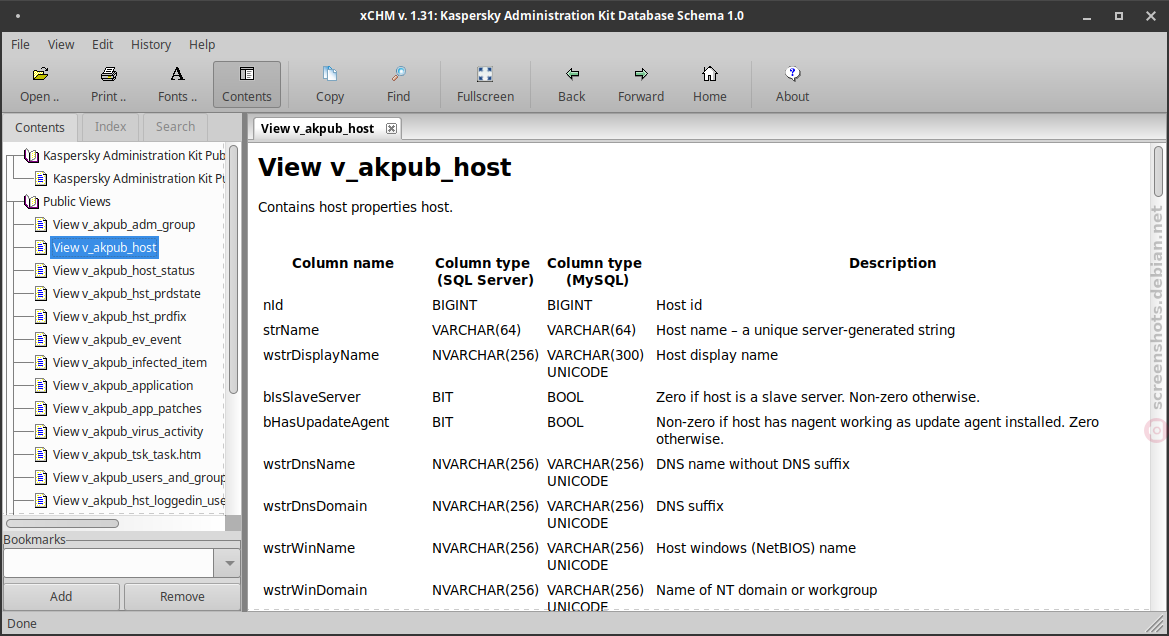Open View v_akpub_infected_item tree item
Viewport: 1169px width, 636px height.
(x=130, y=363)
